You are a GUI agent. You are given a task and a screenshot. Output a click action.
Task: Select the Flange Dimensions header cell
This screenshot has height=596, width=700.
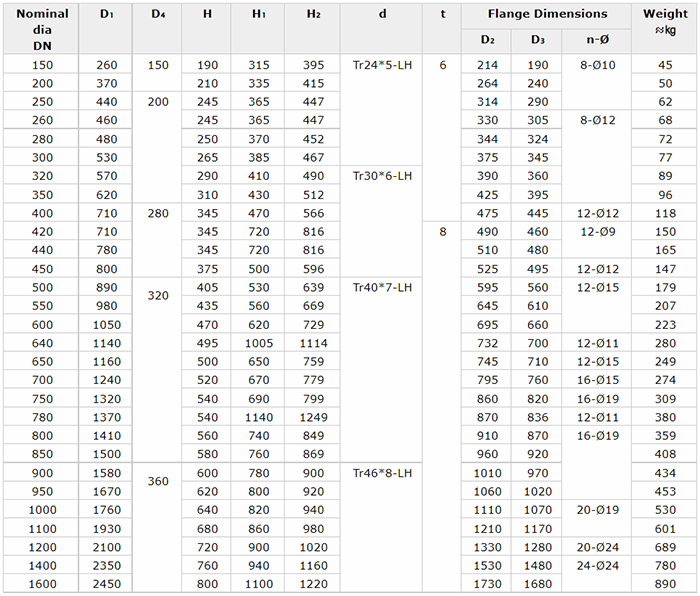(x=547, y=14)
